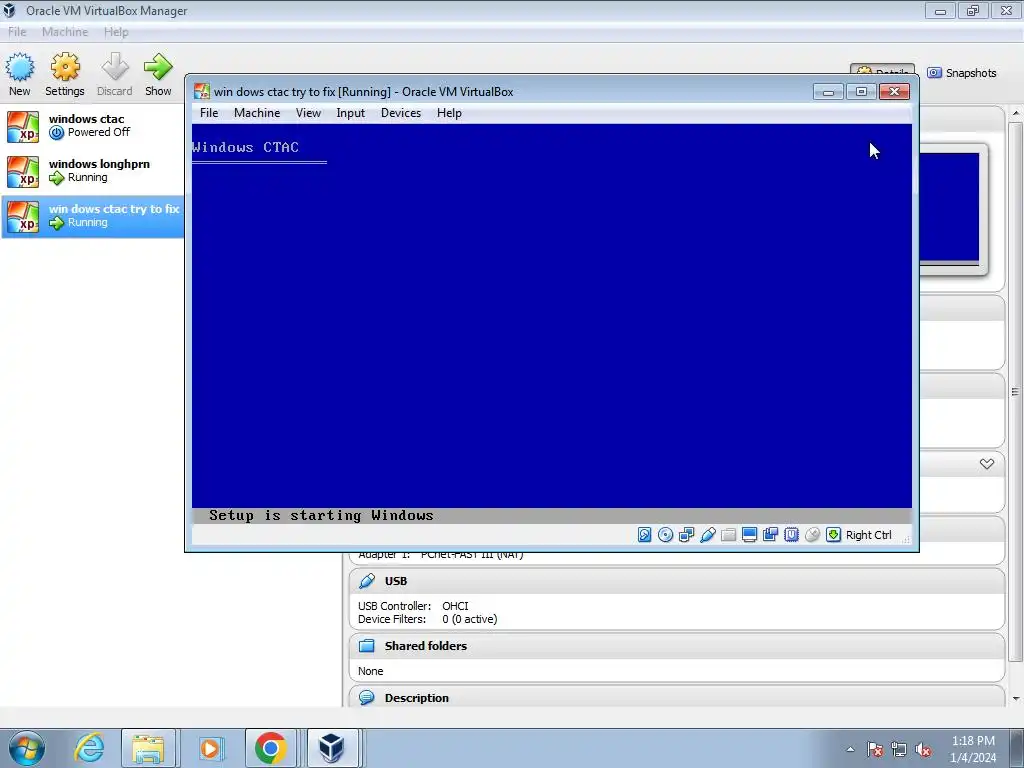Click the XP icon of windows longhprn VM
This screenshot has width=1024, height=768.
tap(23, 171)
